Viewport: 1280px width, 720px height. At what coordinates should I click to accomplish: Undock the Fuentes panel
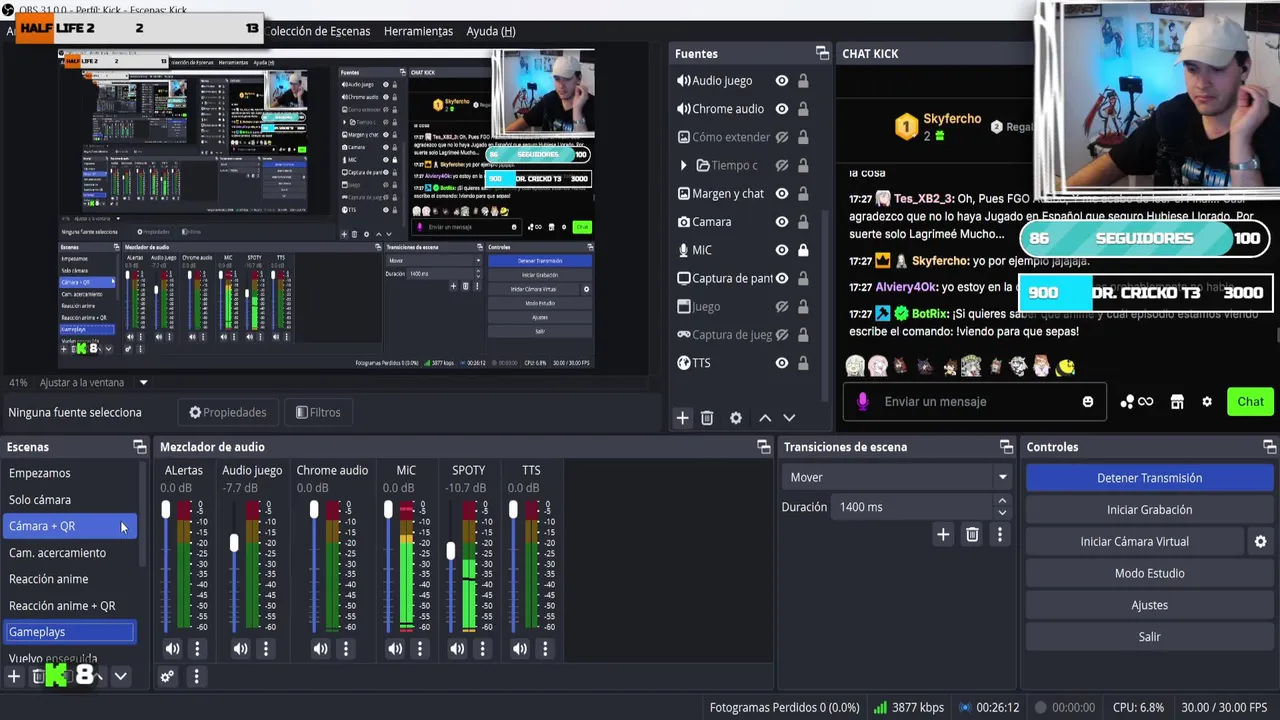tap(822, 53)
